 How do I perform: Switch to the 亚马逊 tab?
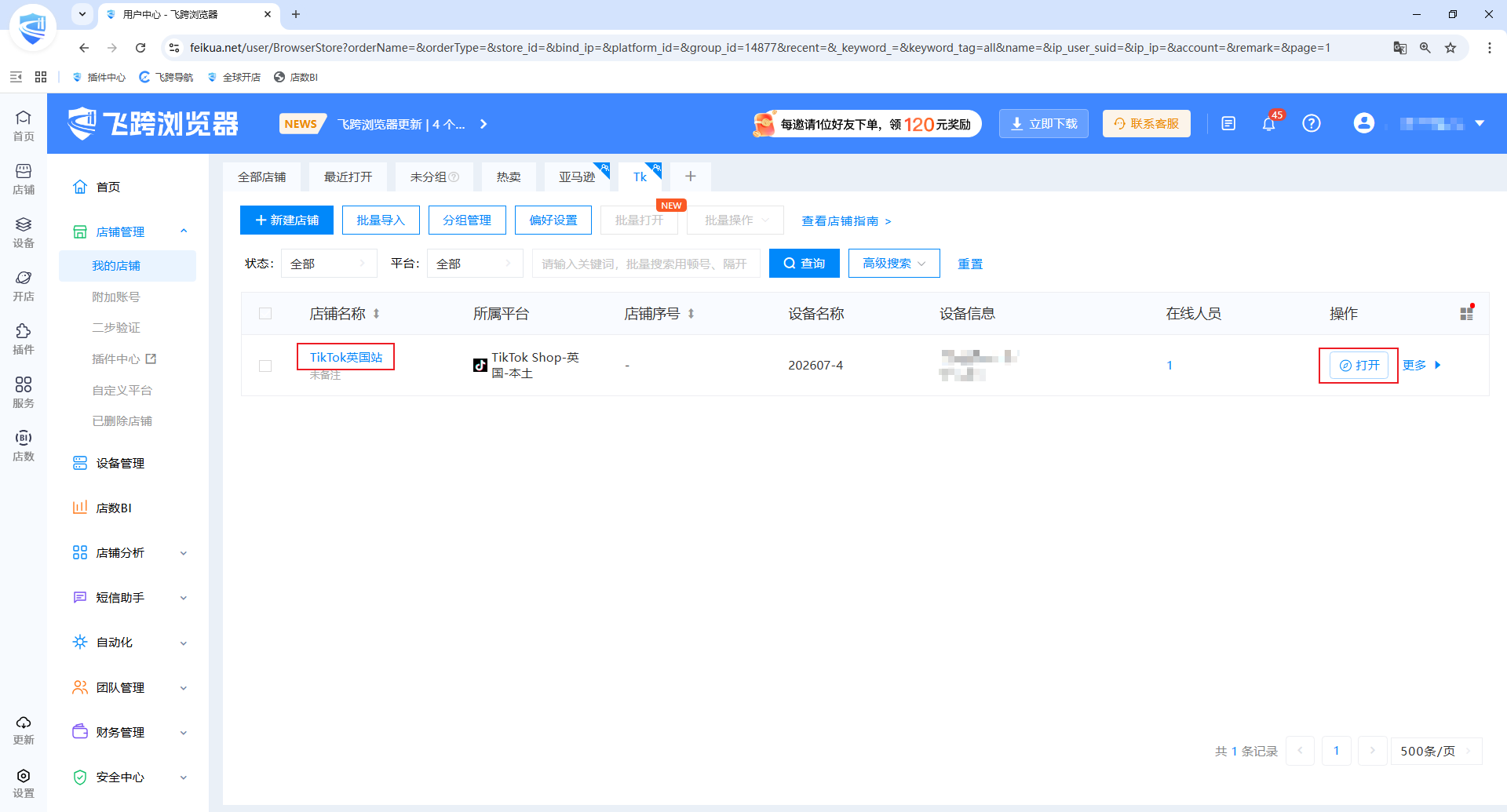coord(578,177)
